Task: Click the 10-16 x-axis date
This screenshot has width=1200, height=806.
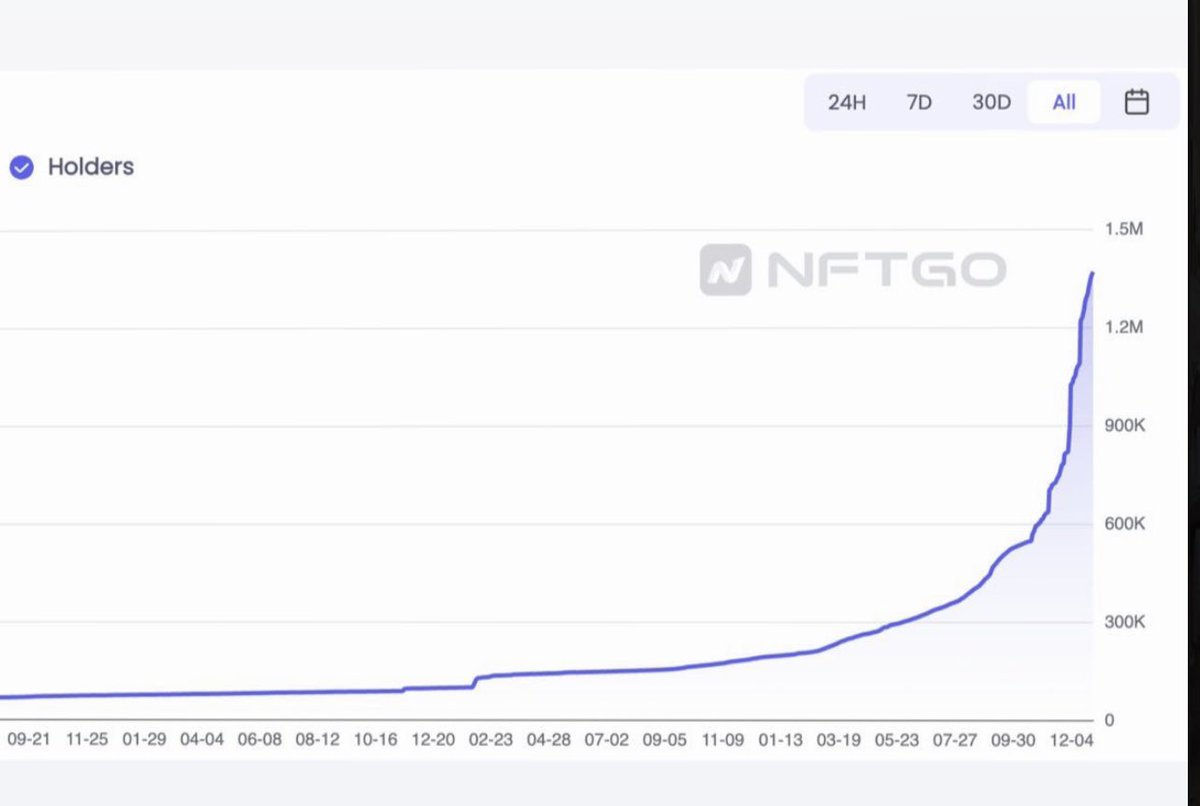Action: [x=376, y=740]
